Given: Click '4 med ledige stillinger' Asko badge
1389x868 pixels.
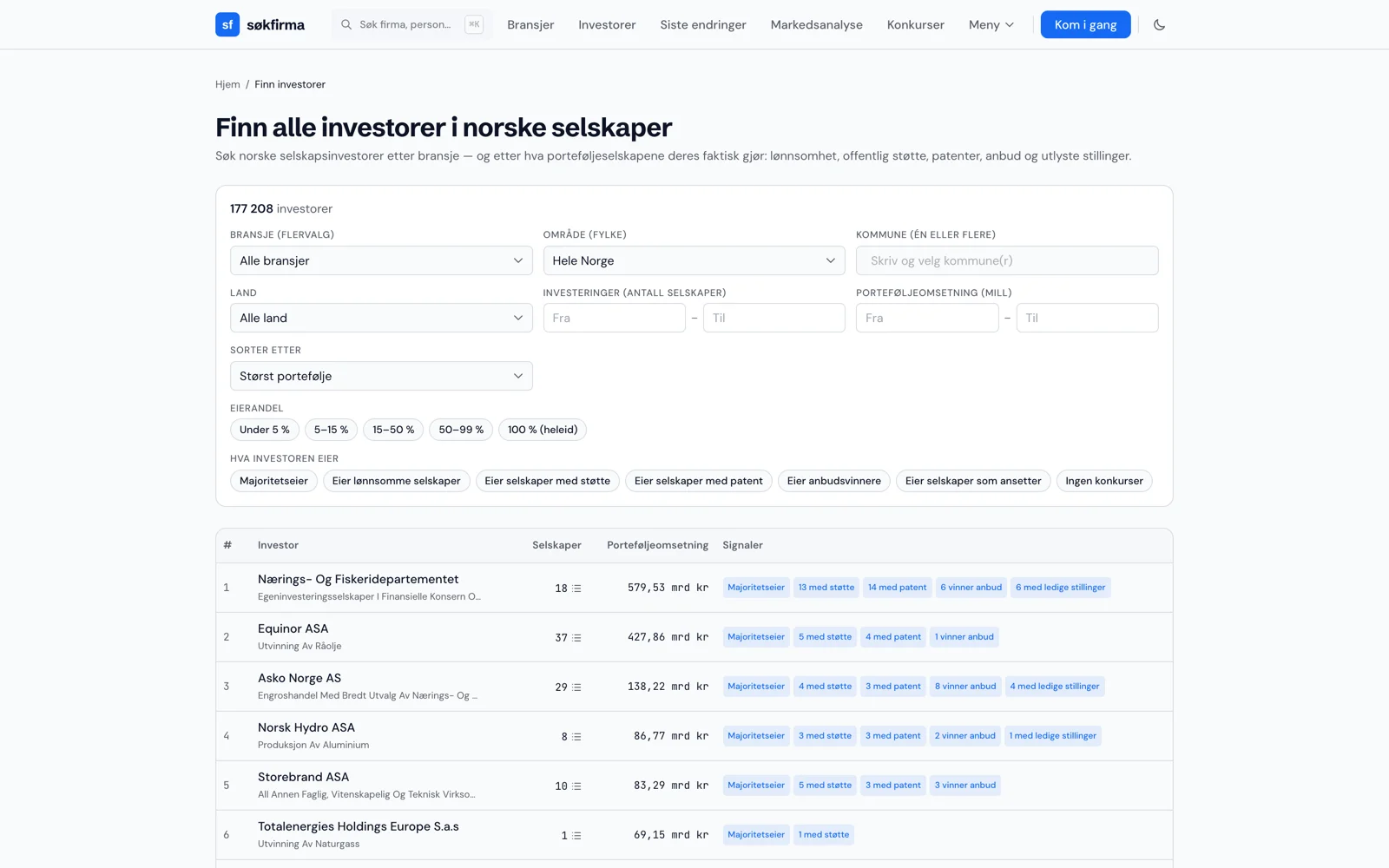Looking at the screenshot, I should (1055, 687).
